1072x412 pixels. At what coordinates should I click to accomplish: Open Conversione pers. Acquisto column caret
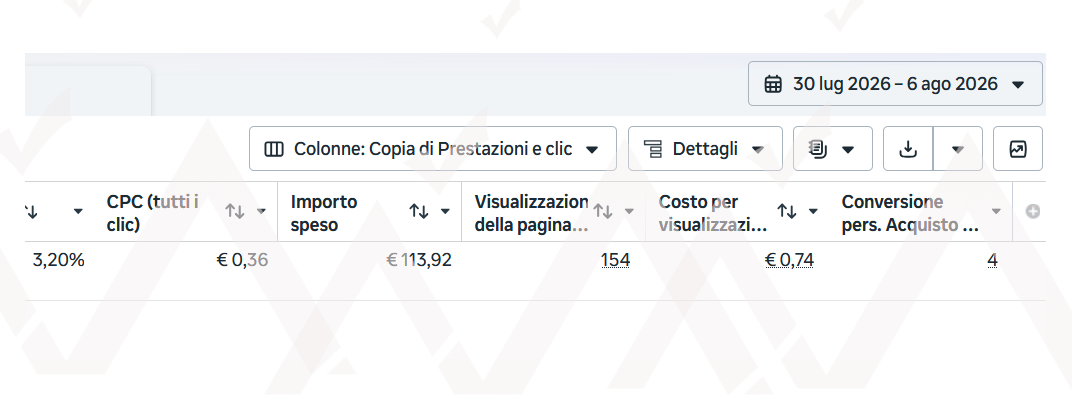pyautogui.click(x=996, y=212)
